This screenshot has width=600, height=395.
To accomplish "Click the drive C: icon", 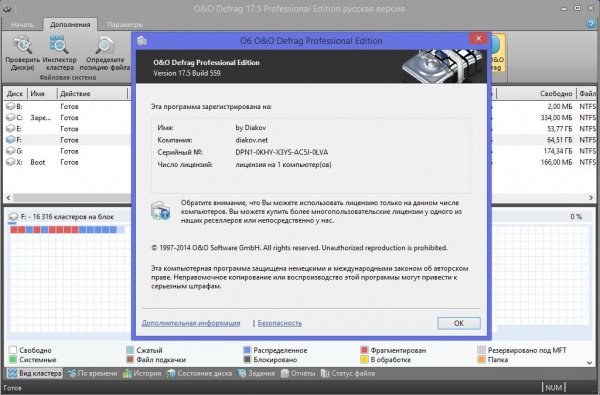I will (11, 117).
